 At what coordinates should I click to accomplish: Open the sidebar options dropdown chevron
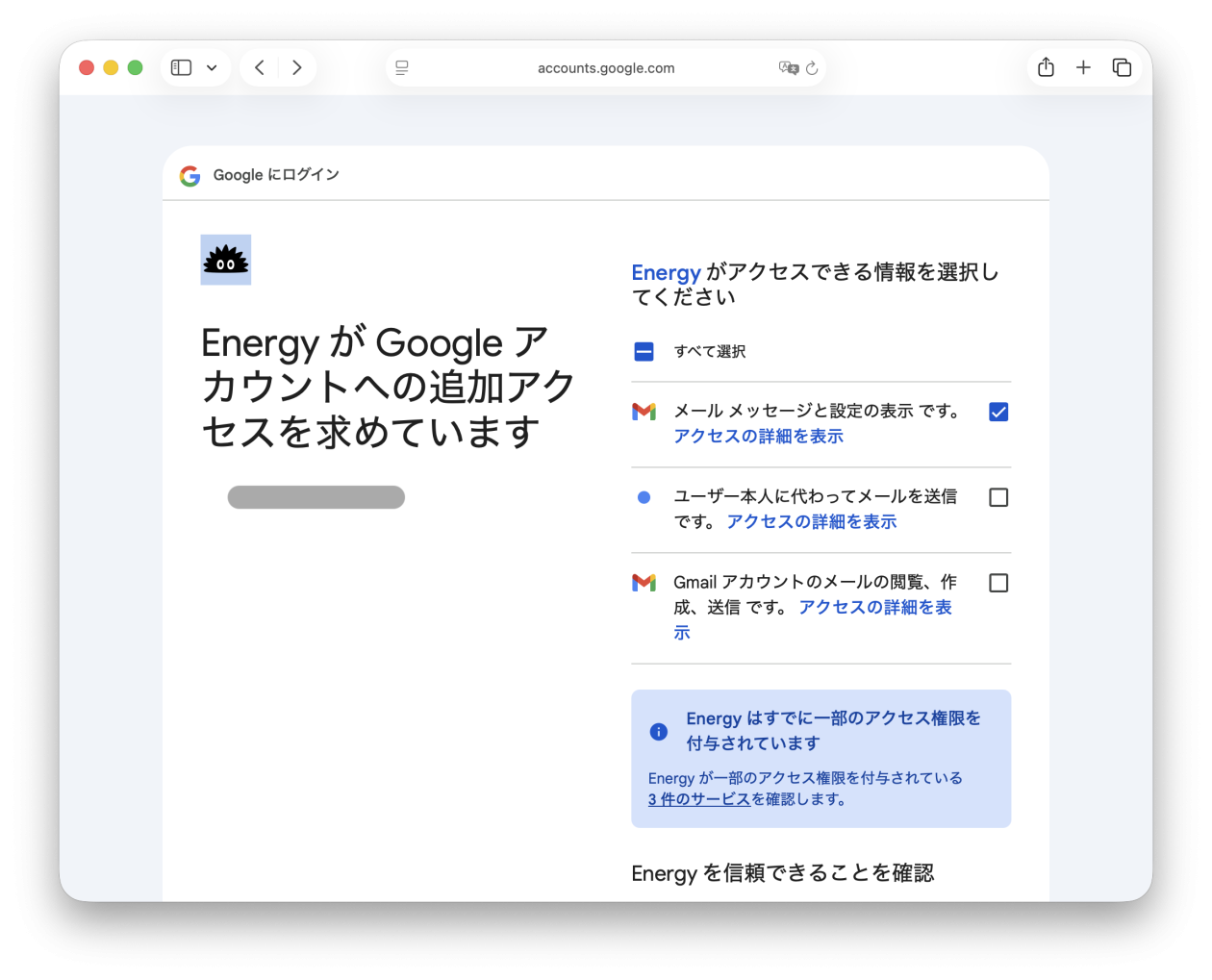tap(212, 68)
